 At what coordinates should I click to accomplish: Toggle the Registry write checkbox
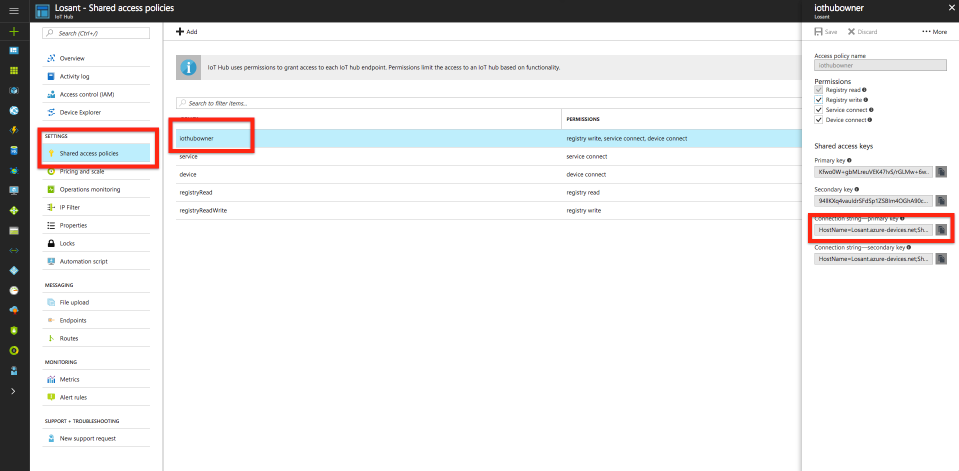coord(819,100)
